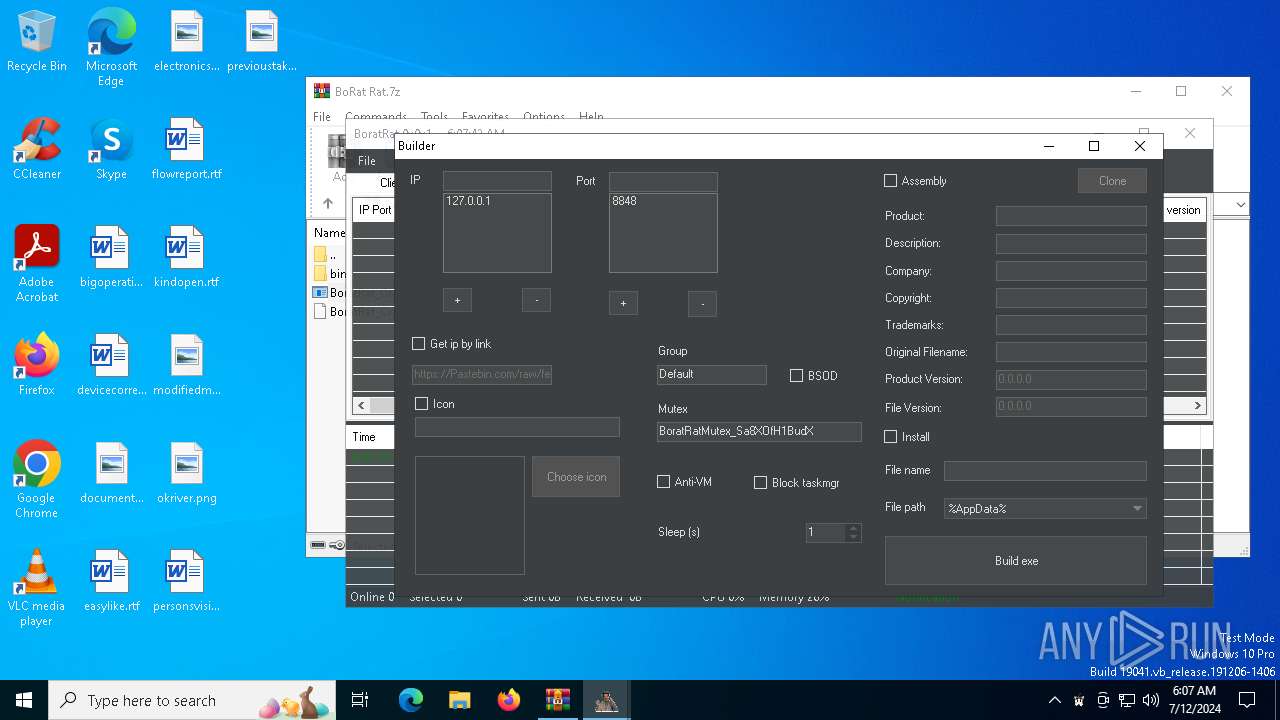Enable Get ip by link checkbox
Image resolution: width=1280 pixels, height=720 pixels.
419,343
